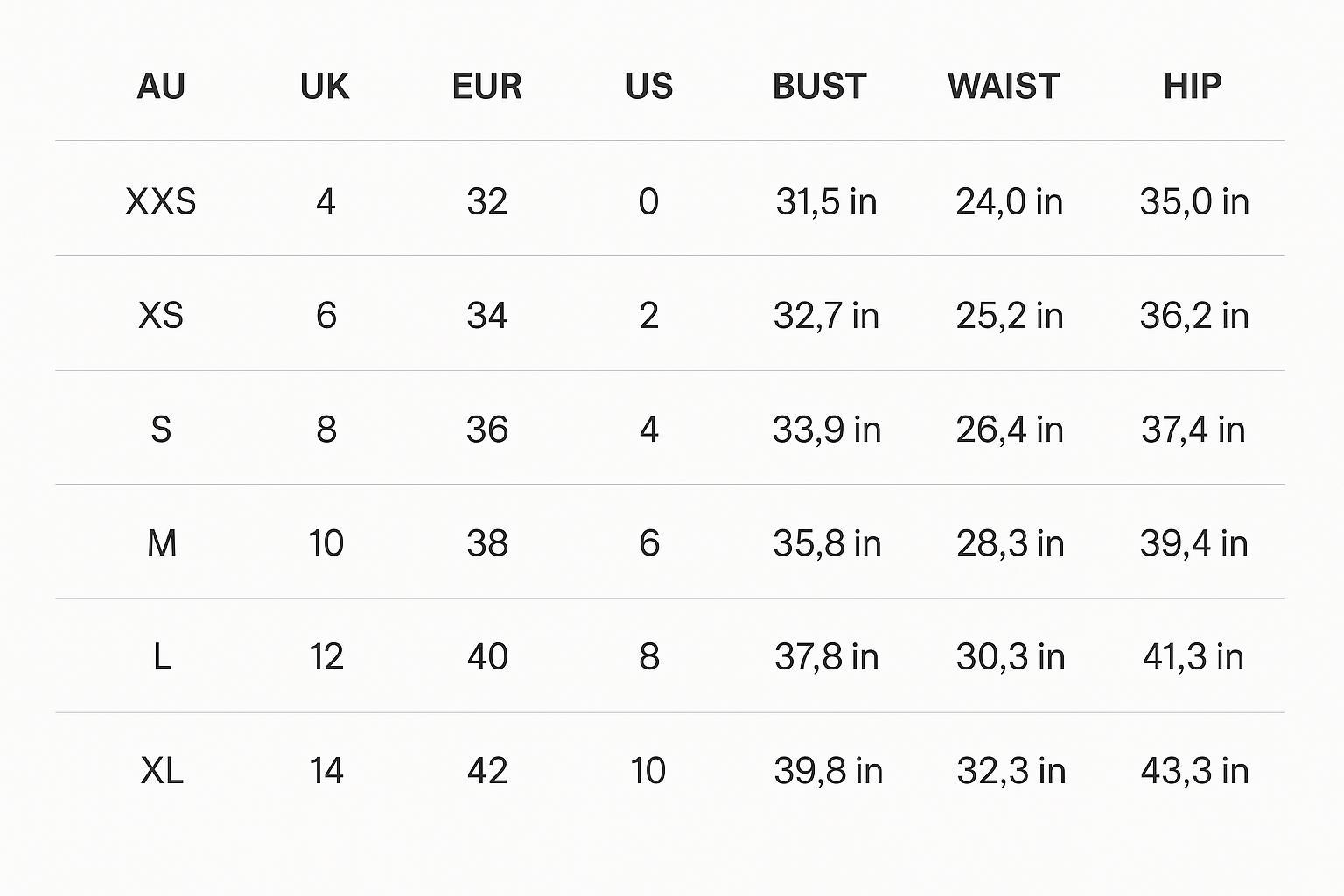This screenshot has height=896, width=1344.
Task: Click the BUST column header
Action: (x=819, y=86)
